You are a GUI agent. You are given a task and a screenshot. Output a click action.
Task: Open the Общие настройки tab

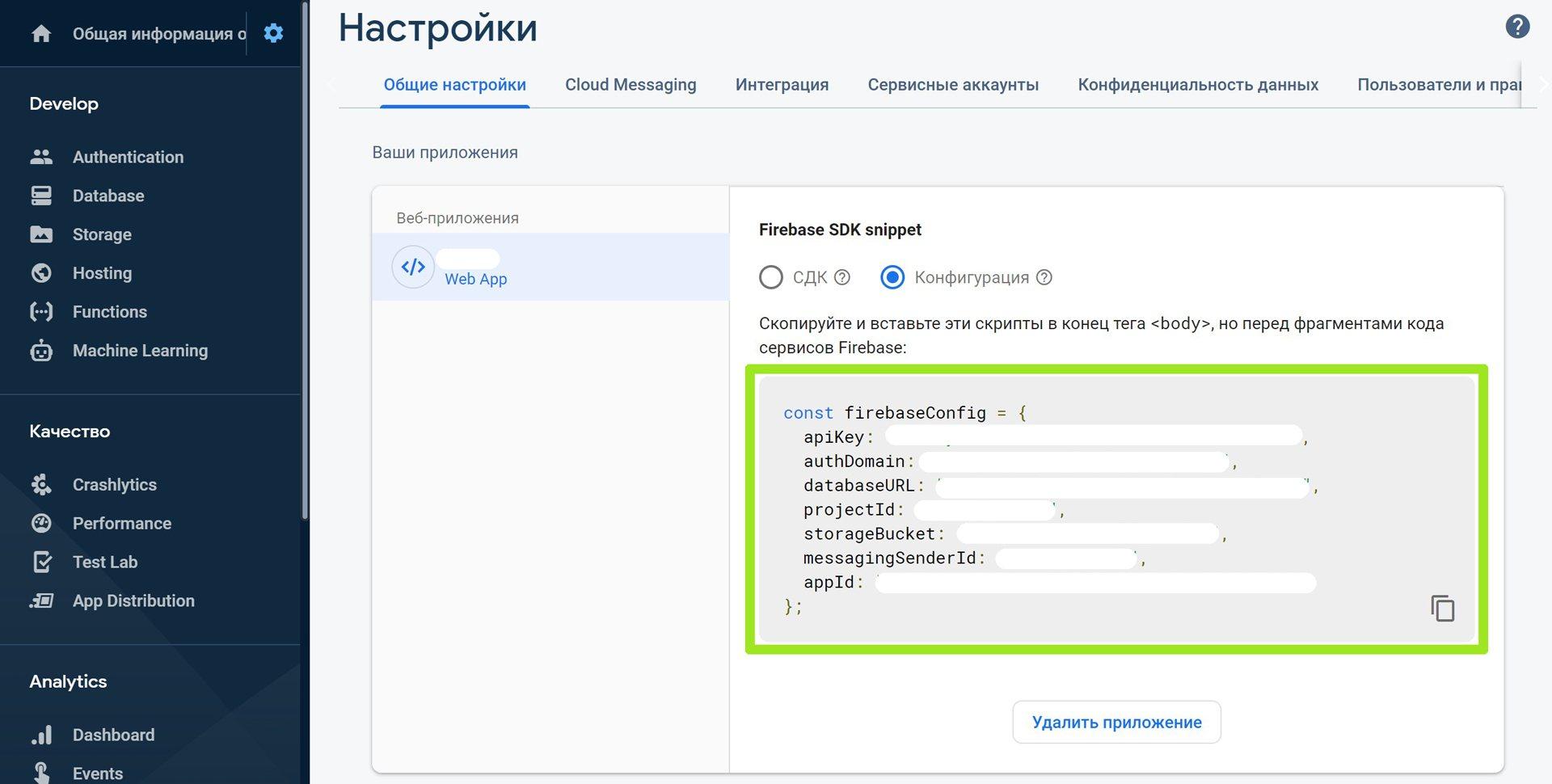pos(454,85)
